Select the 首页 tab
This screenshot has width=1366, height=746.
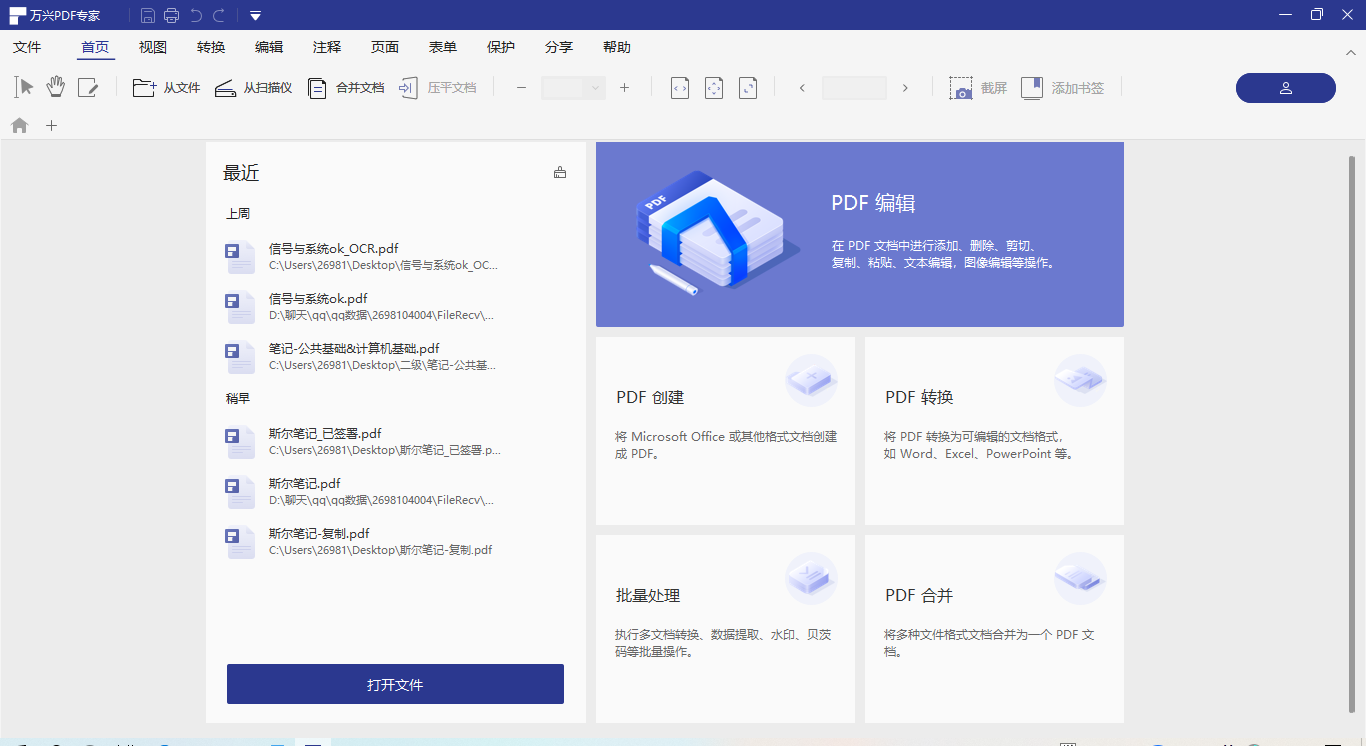click(x=95, y=47)
